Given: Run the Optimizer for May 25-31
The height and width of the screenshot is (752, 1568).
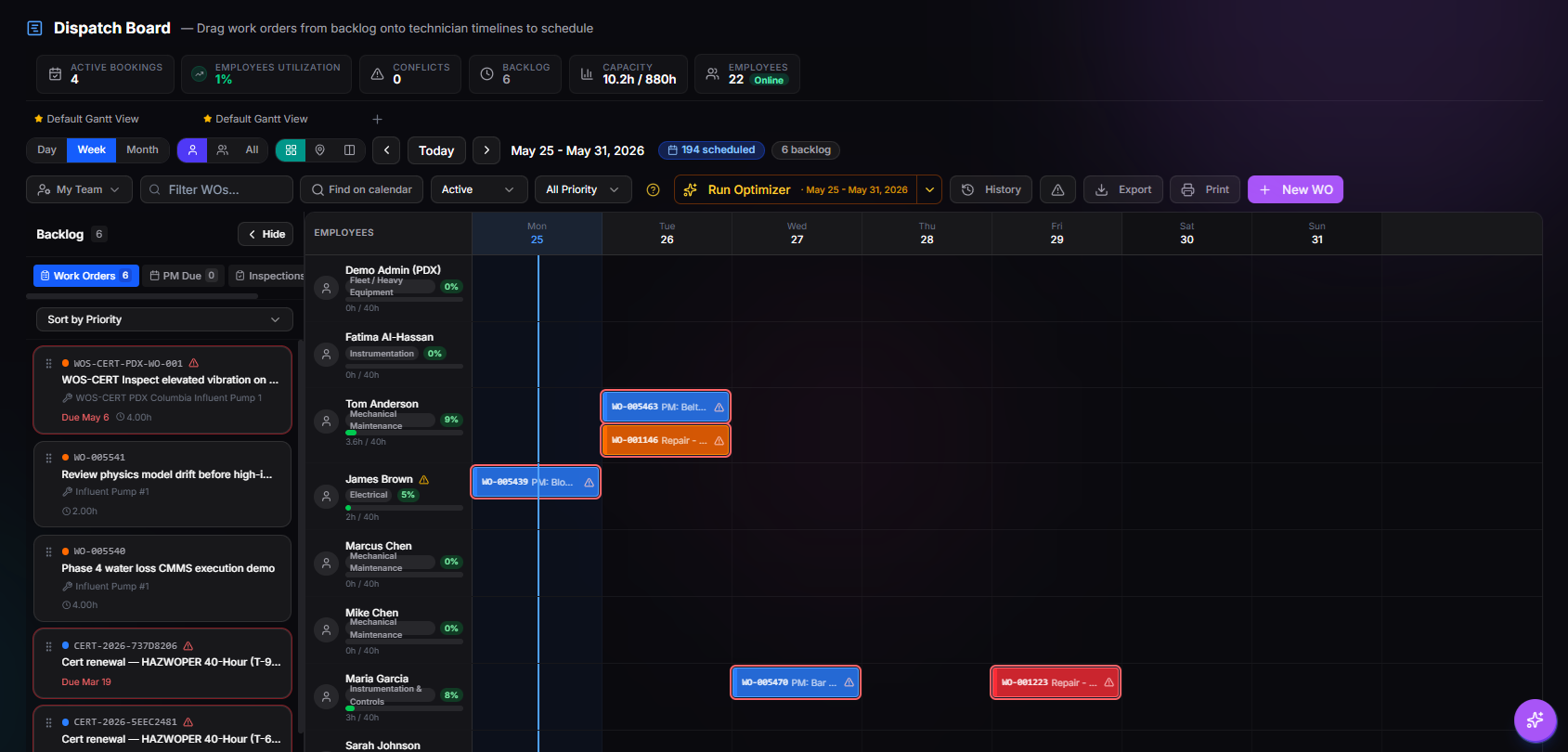Looking at the screenshot, I should [x=796, y=189].
